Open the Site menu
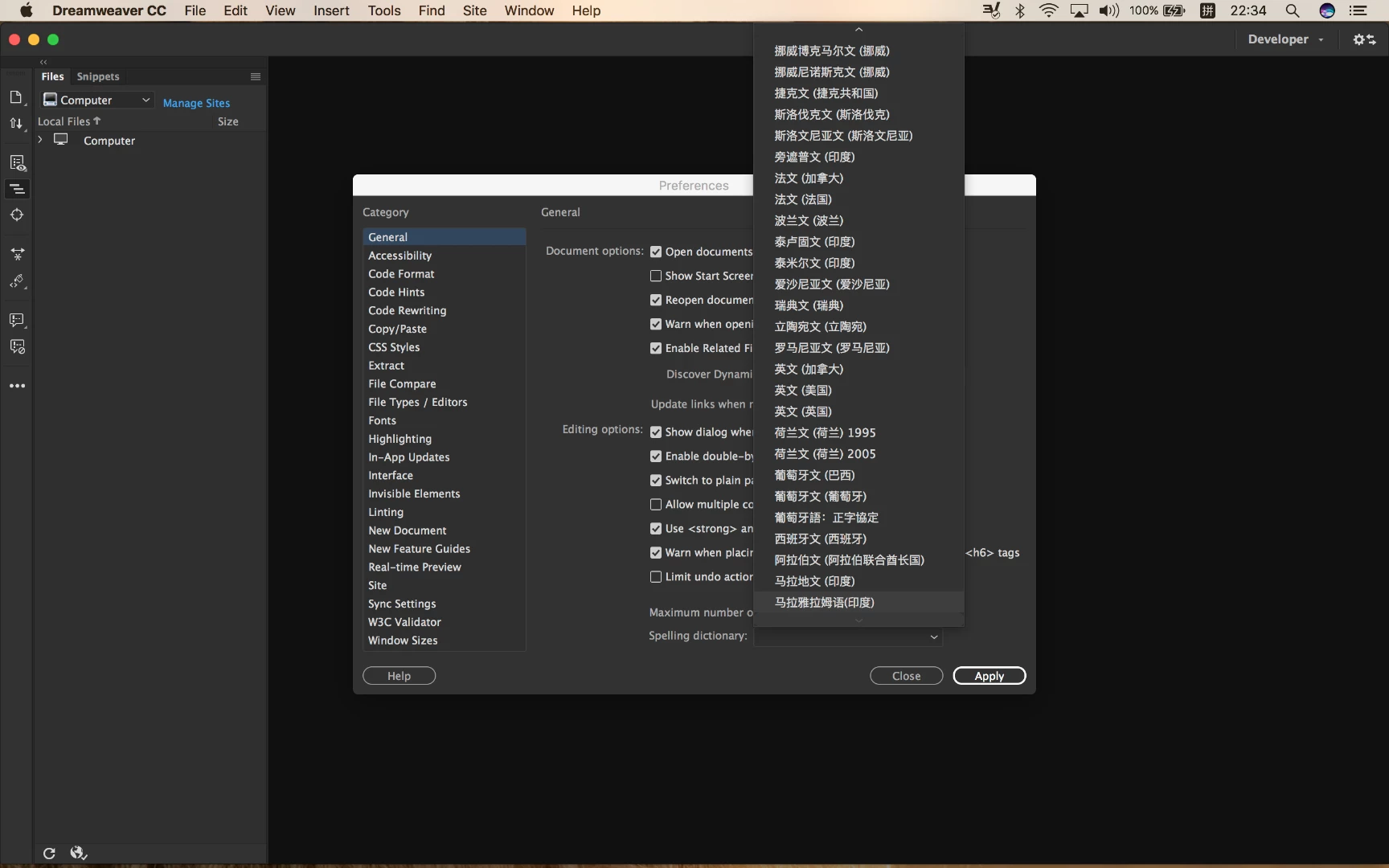 tap(474, 10)
